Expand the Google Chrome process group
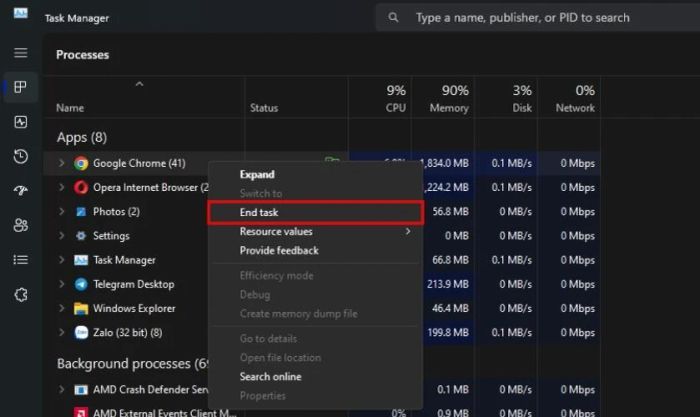 tap(62, 163)
